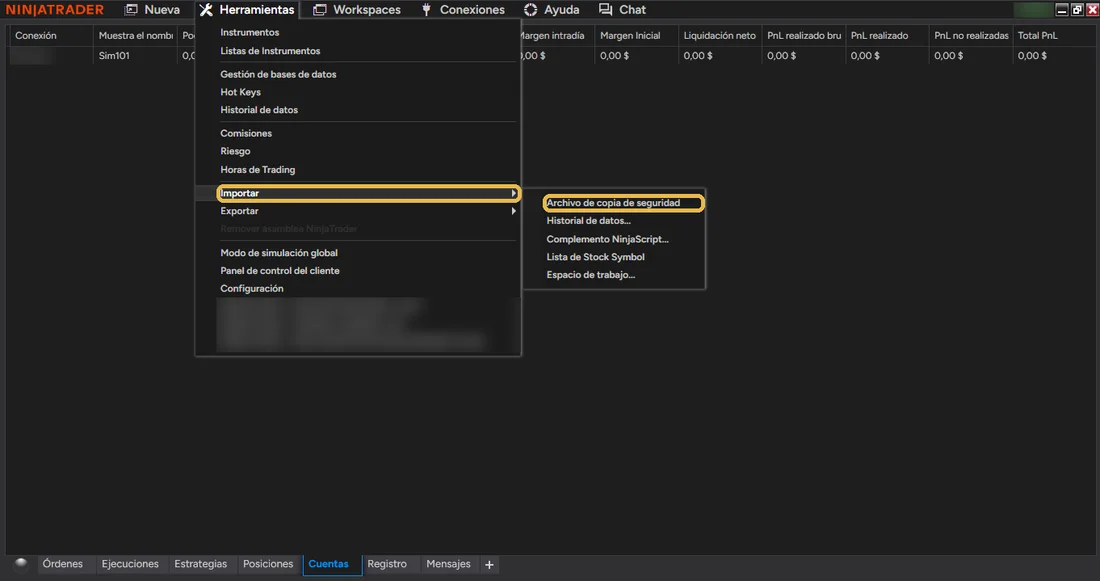Click the Muestra el nombre column header
Image resolution: width=1100 pixels, height=581 pixels.
point(135,36)
